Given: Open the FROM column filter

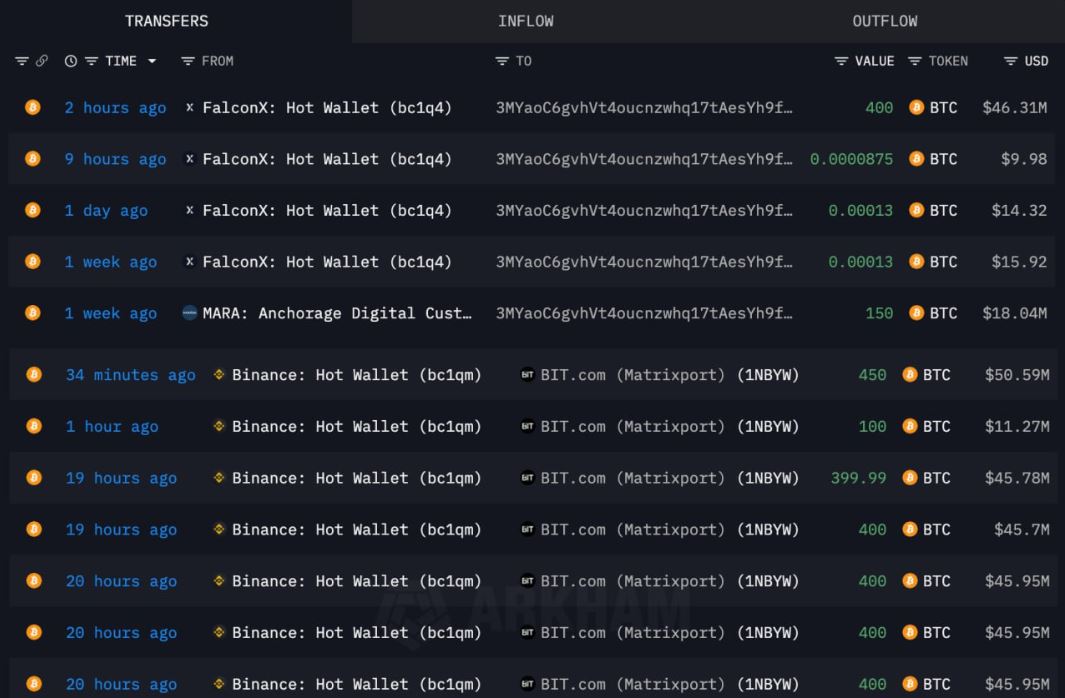Looking at the screenshot, I should coord(188,61).
